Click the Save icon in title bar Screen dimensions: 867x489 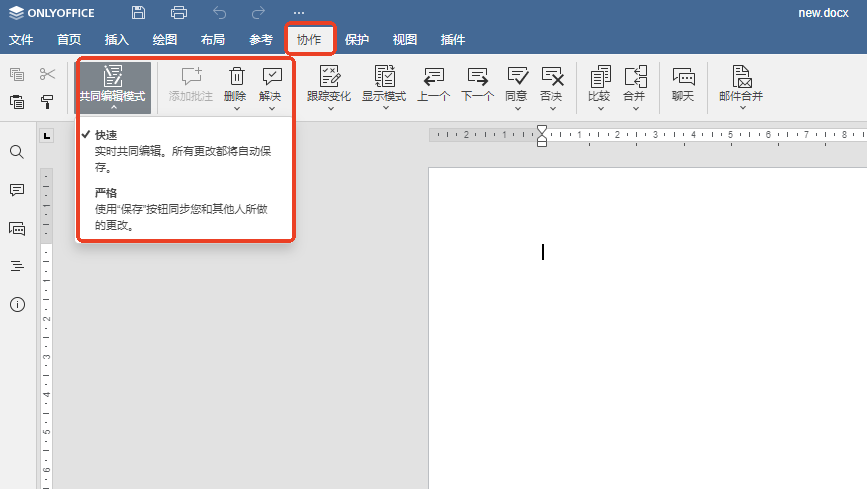(x=138, y=13)
